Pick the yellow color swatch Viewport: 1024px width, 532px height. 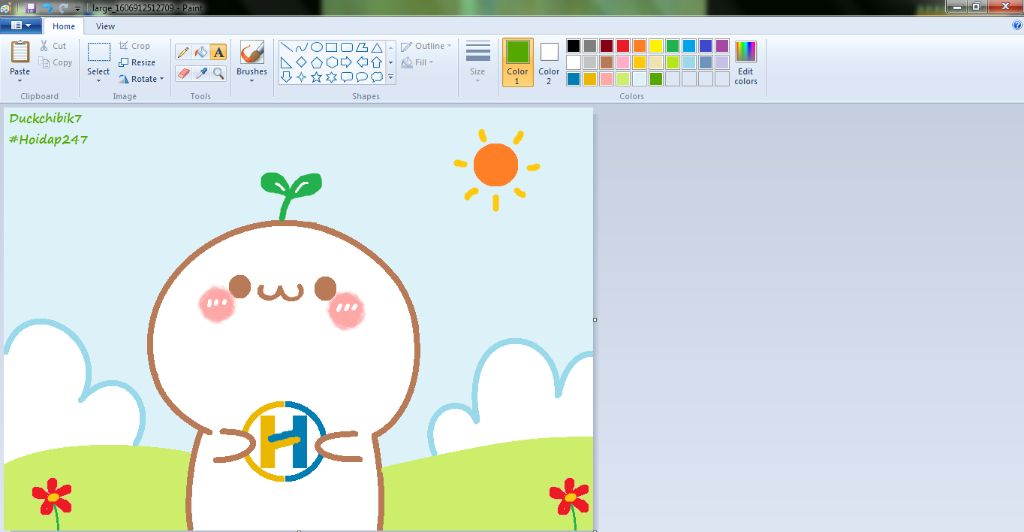click(656, 46)
